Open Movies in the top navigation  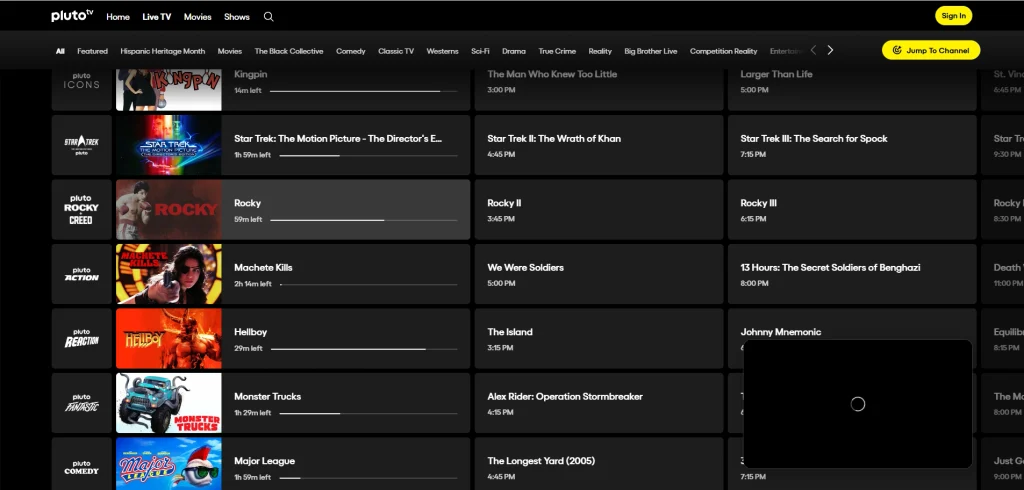197,17
